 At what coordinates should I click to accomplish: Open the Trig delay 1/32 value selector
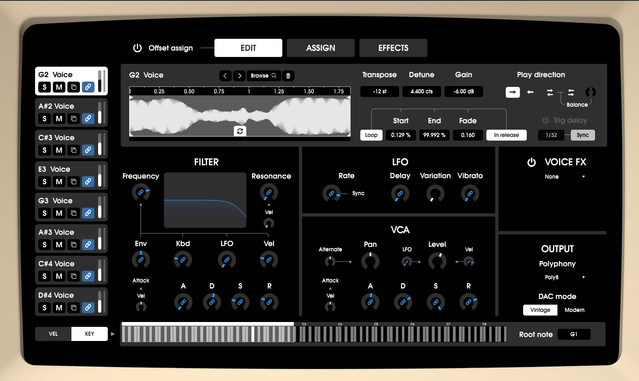click(x=551, y=135)
